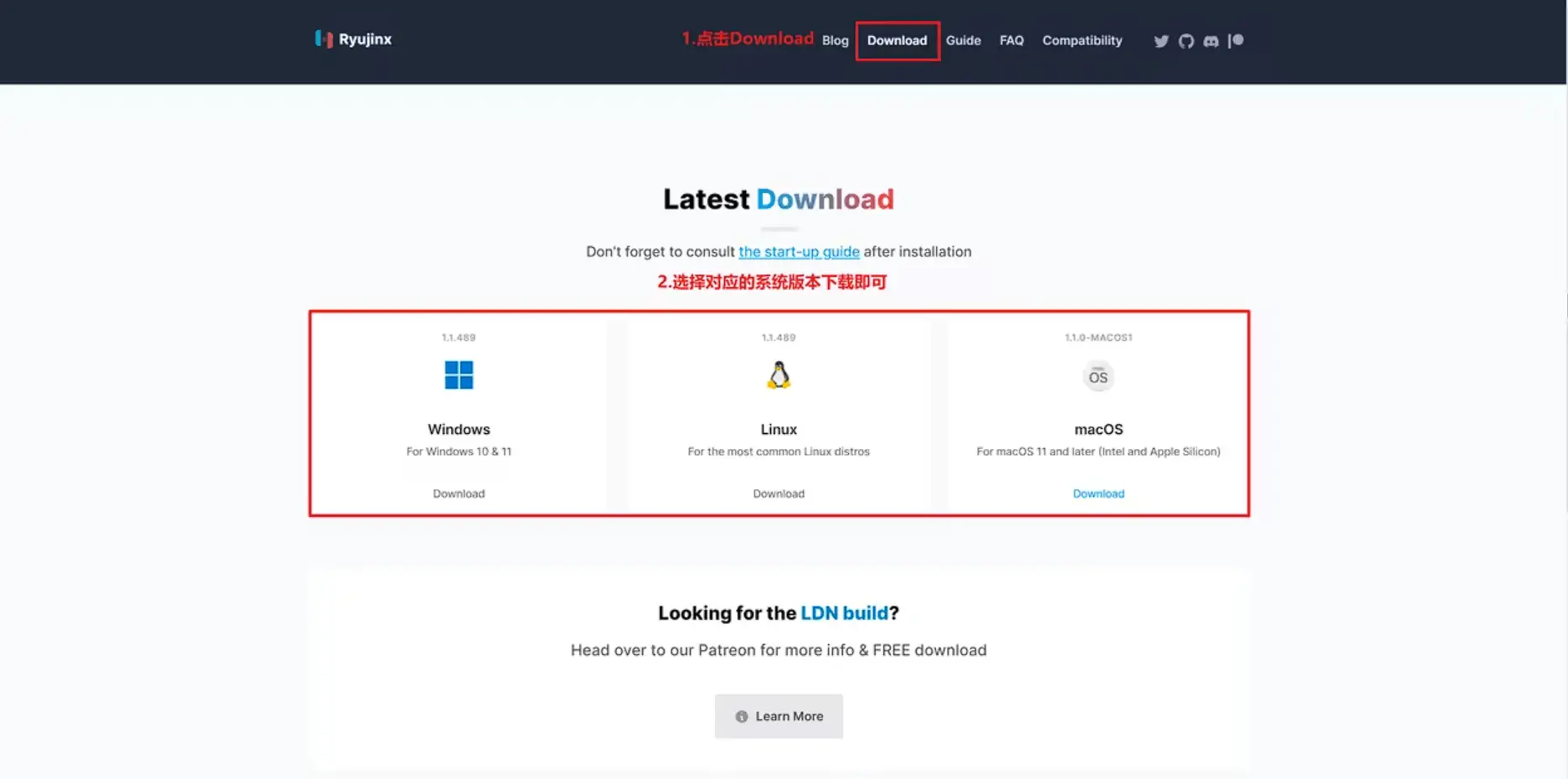Open the GitHub icon link

(1185, 41)
